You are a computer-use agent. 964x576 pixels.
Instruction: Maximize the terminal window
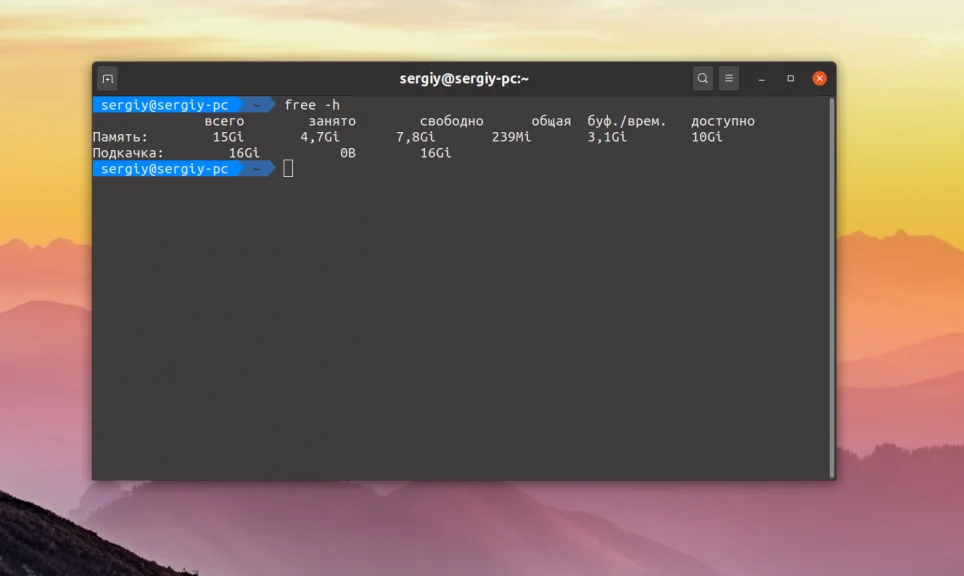click(791, 78)
